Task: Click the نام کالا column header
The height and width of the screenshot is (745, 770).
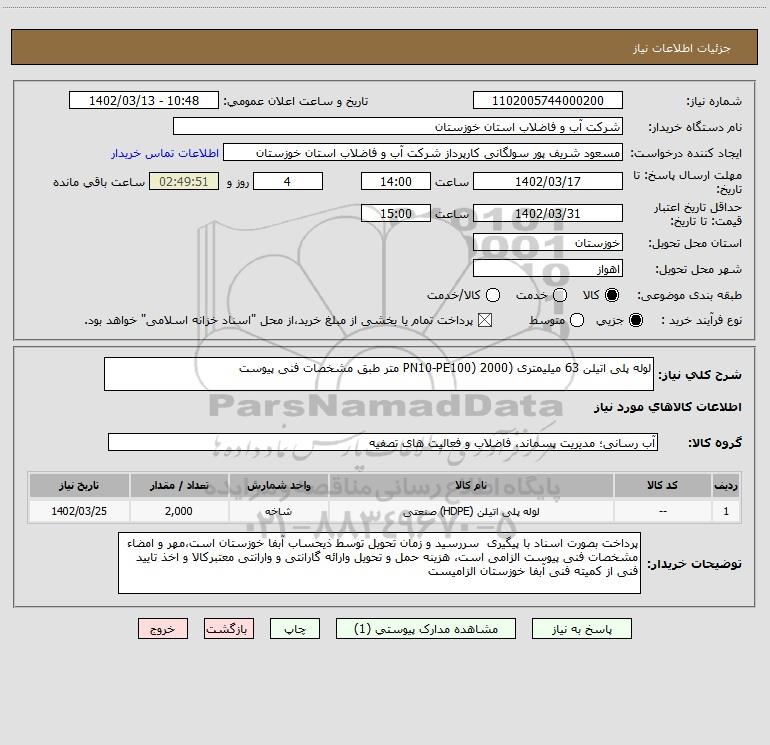Action: coord(470,486)
